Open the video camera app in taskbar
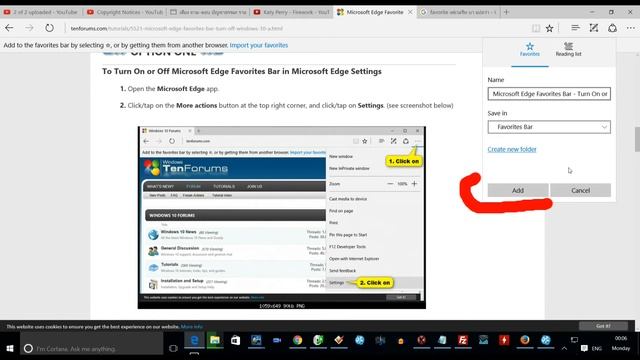The height and width of the screenshot is (360, 640). click(x=277, y=340)
